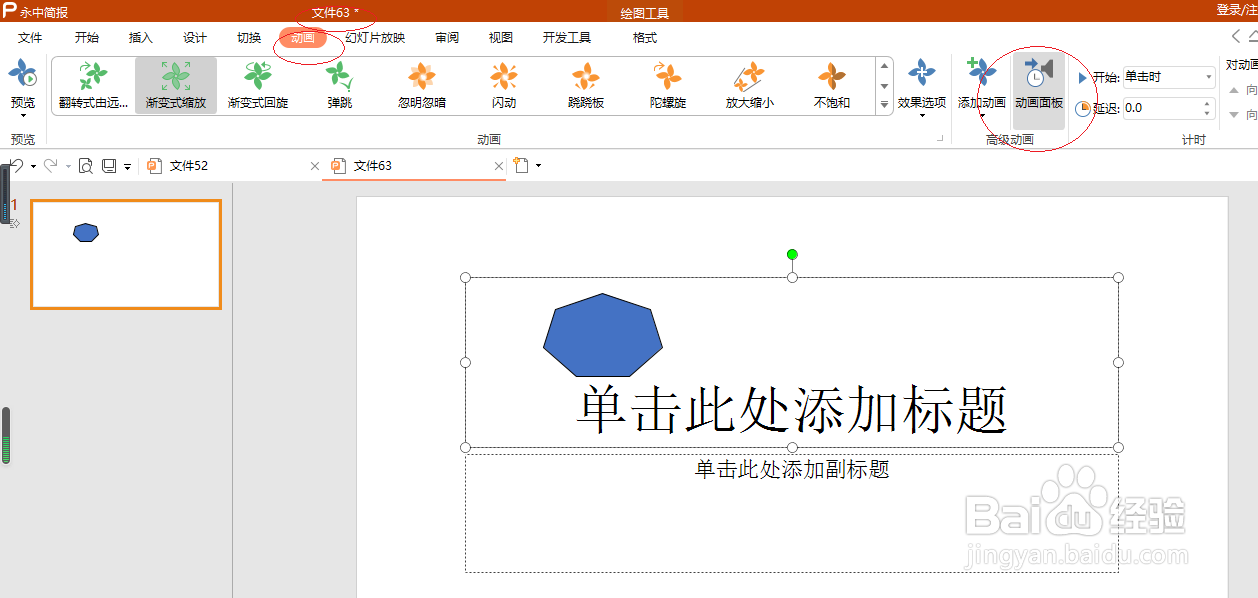Expand the new document dropdown arrow
The image size is (1258, 598).
pyautogui.click(x=539, y=165)
